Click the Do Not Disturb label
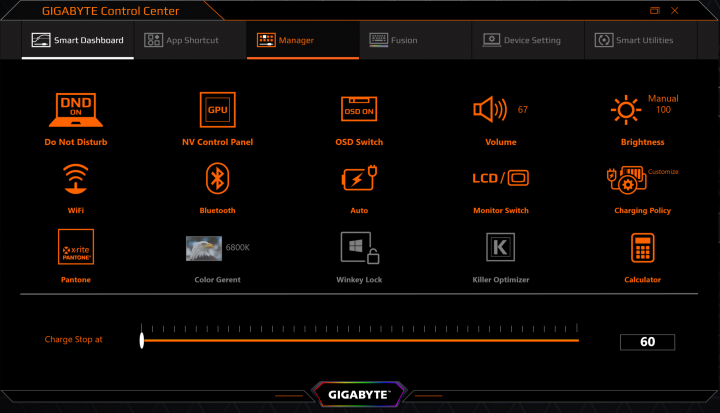This screenshot has height=413, width=720. [76, 142]
